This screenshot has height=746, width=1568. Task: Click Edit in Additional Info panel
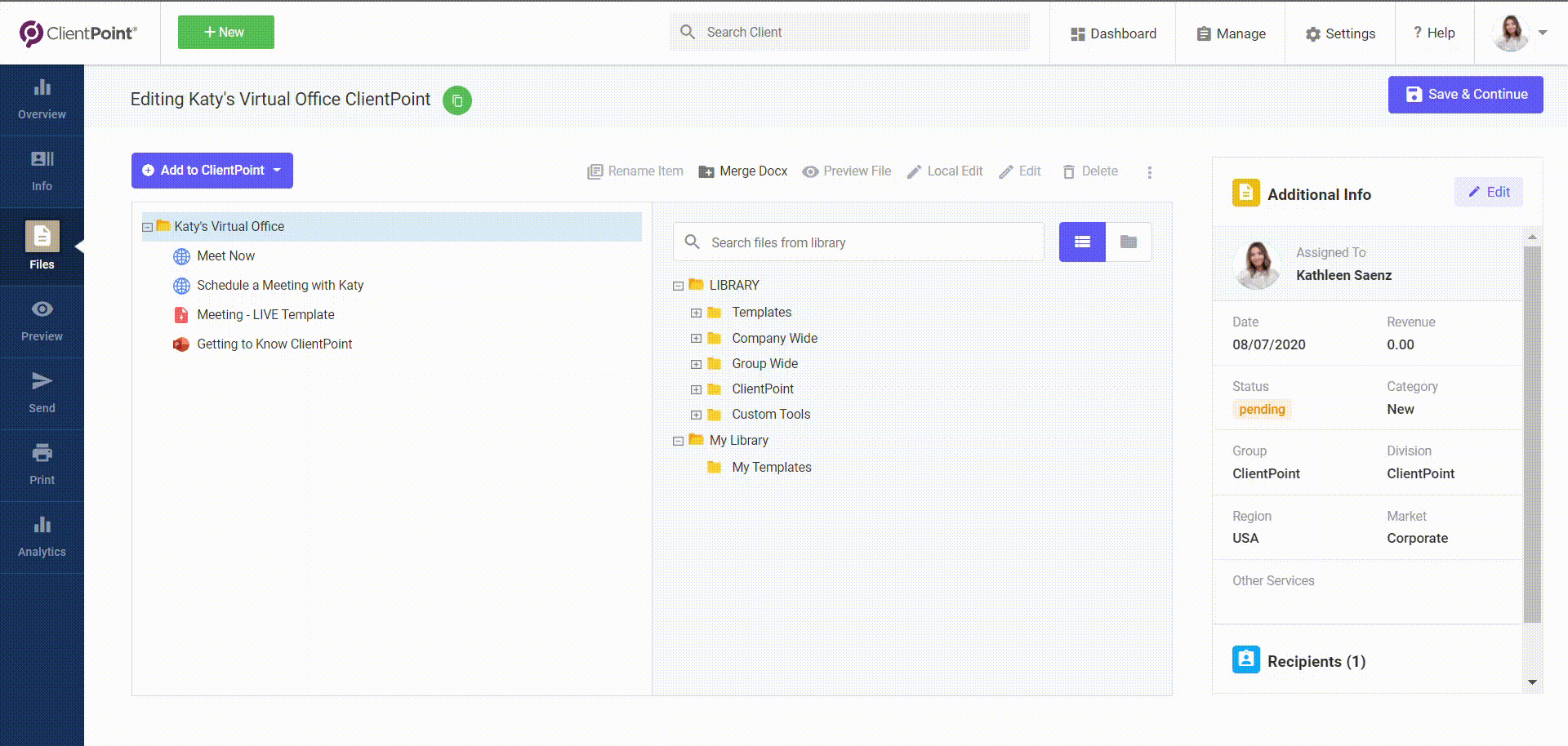tap(1489, 192)
